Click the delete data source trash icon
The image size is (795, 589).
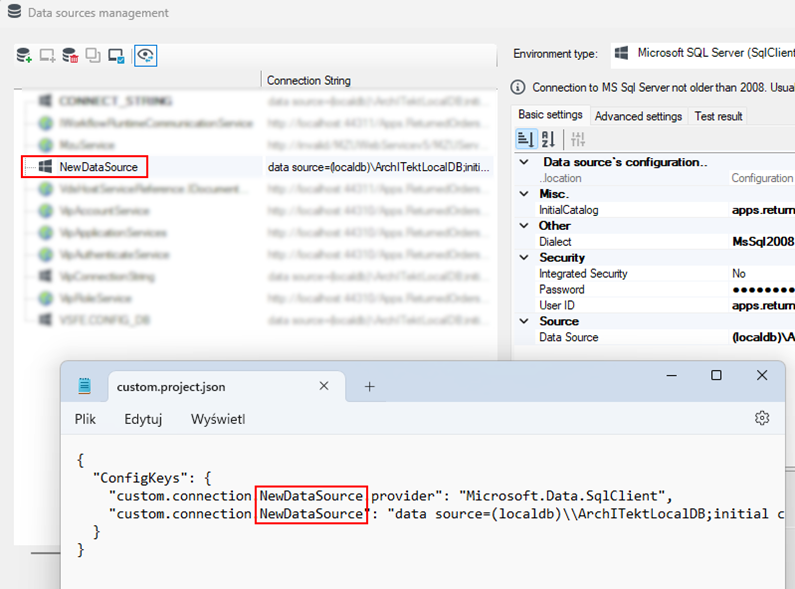[x=70, y=55]
